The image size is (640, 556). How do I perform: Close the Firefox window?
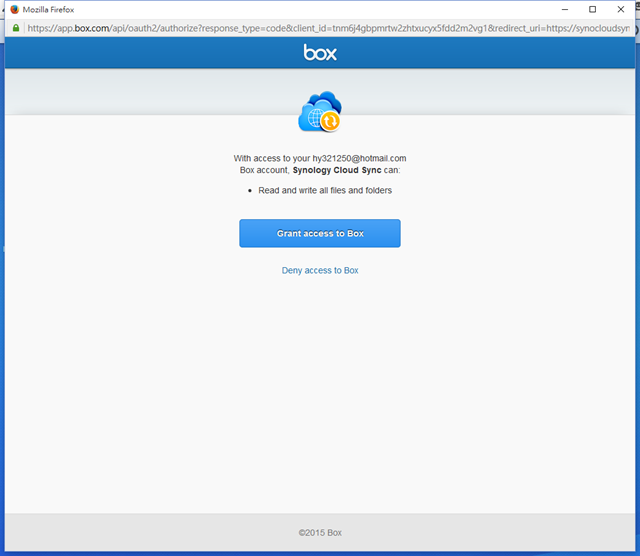621,9
